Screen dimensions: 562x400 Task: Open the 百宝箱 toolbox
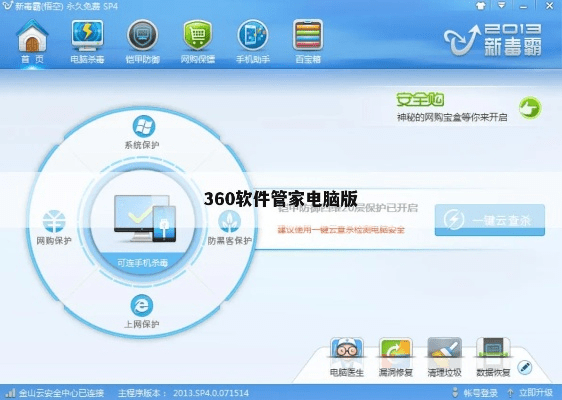(308, 42)
